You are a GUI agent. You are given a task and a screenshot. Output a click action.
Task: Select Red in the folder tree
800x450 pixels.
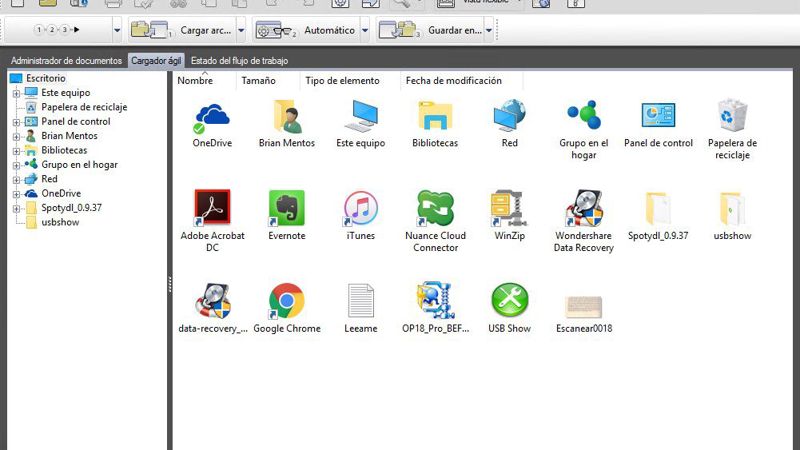tap(49, 179)
